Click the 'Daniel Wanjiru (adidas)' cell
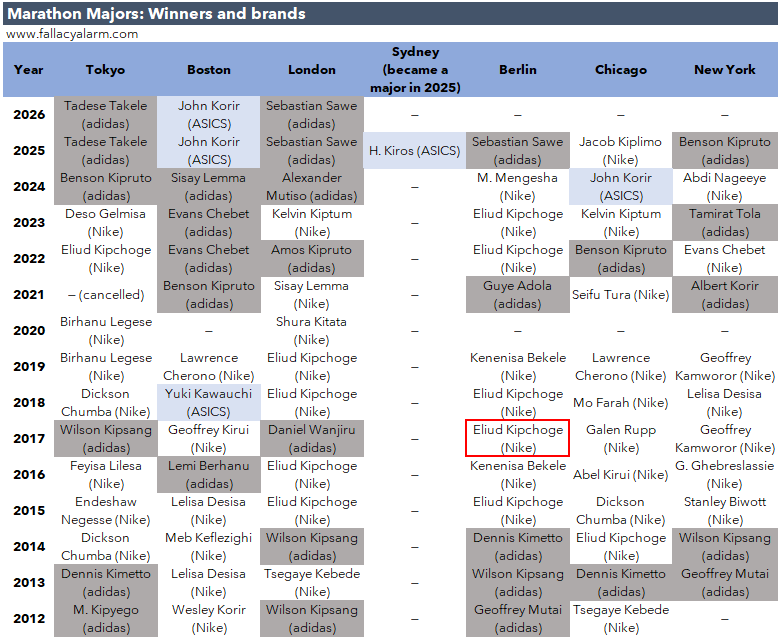The image size is (781, 640). pos(312,438)
